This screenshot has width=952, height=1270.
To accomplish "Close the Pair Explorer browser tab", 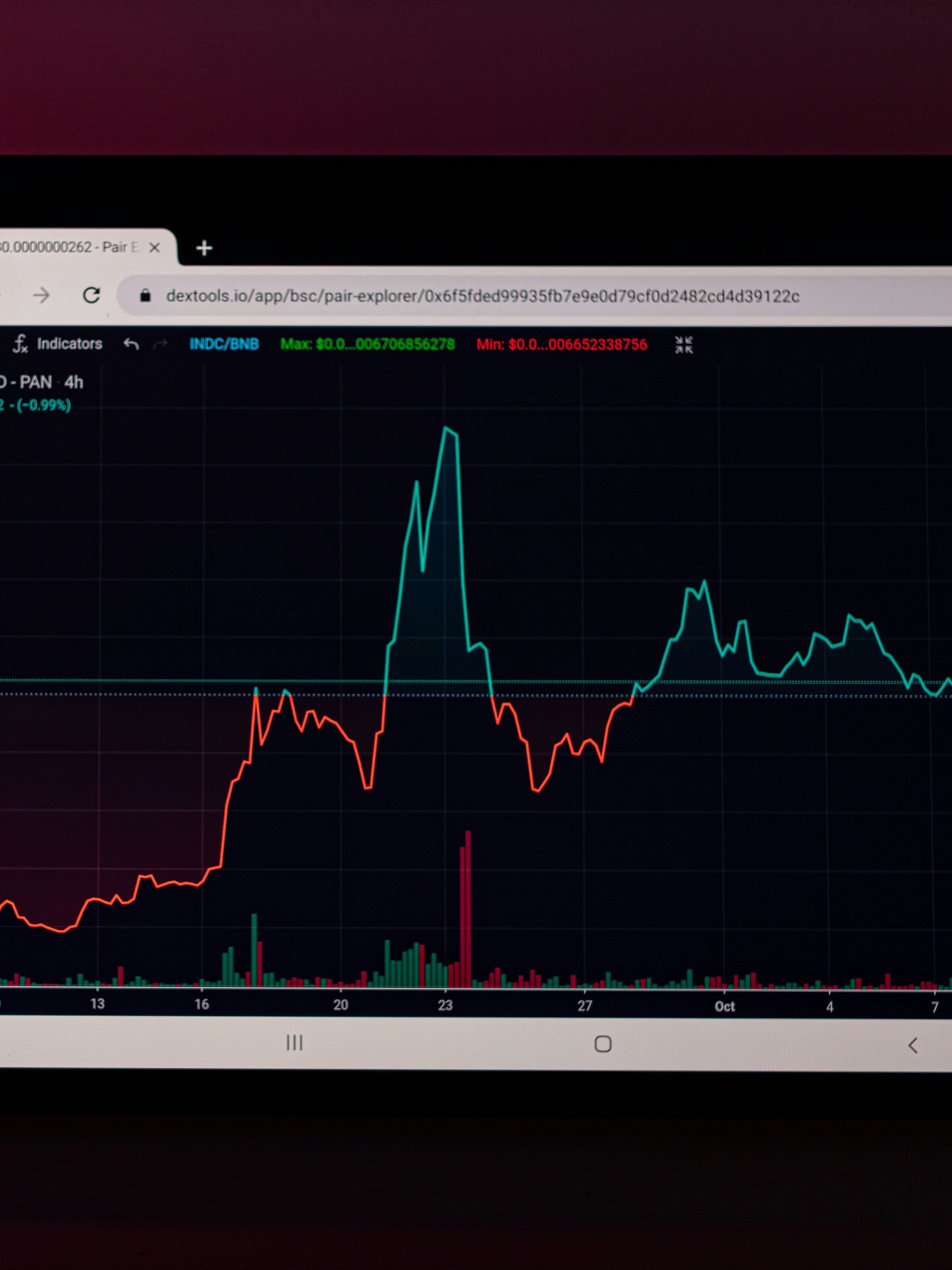I will click(x=154, y=248).
